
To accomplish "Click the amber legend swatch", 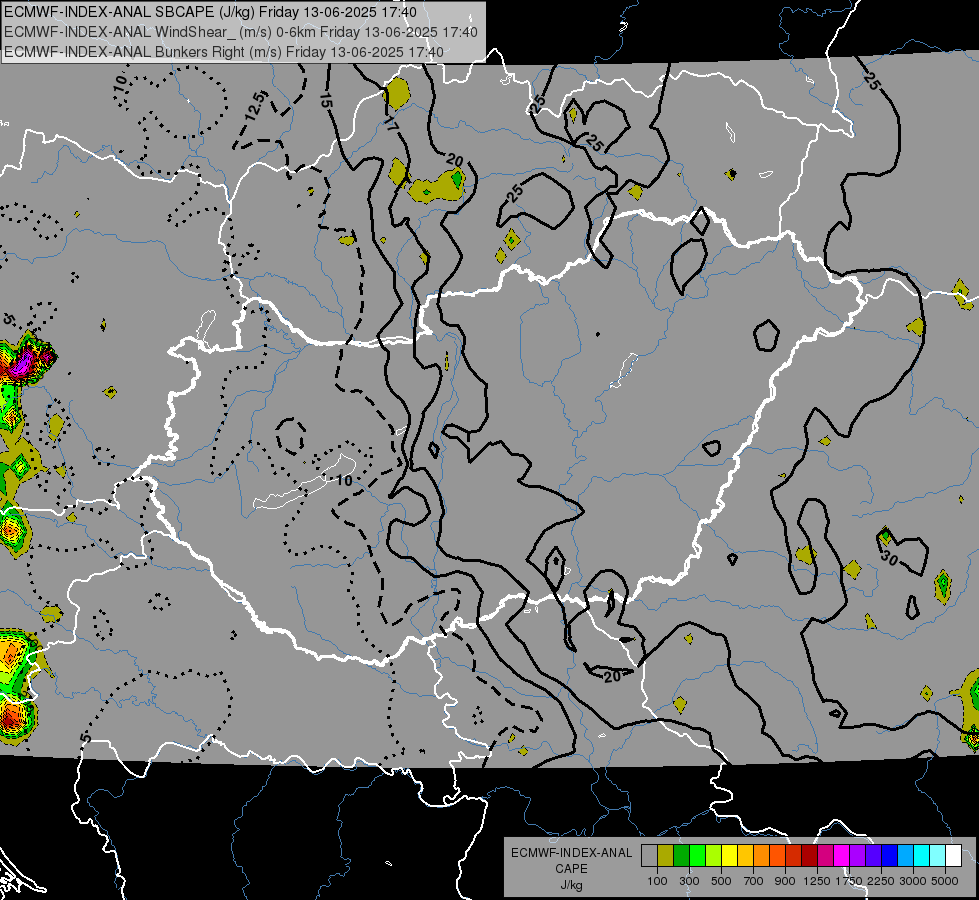I will pos(746,855).
